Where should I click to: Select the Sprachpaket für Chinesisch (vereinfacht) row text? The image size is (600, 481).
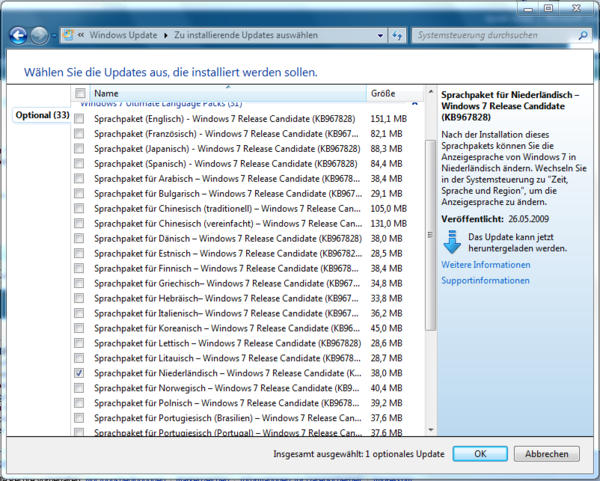coord(228,223)
